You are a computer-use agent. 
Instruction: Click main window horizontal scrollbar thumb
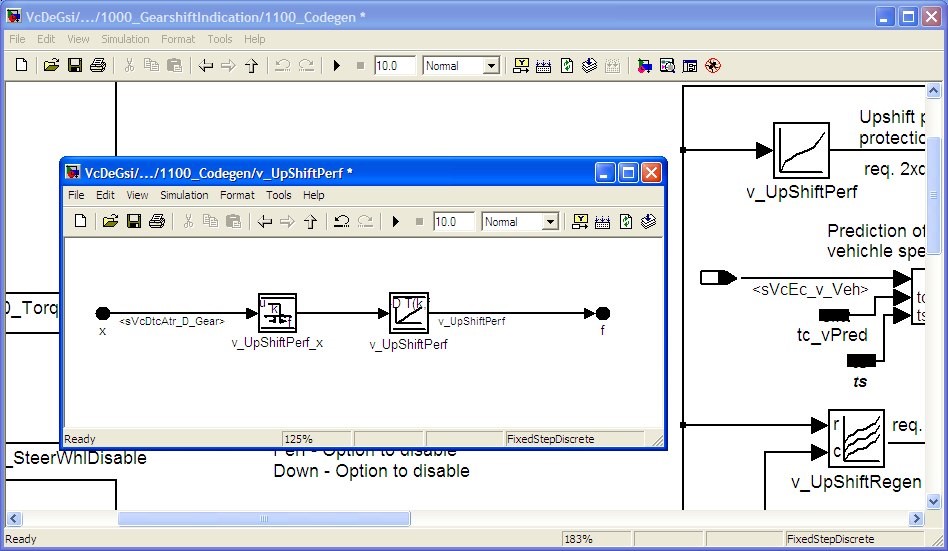pos(264,519)
